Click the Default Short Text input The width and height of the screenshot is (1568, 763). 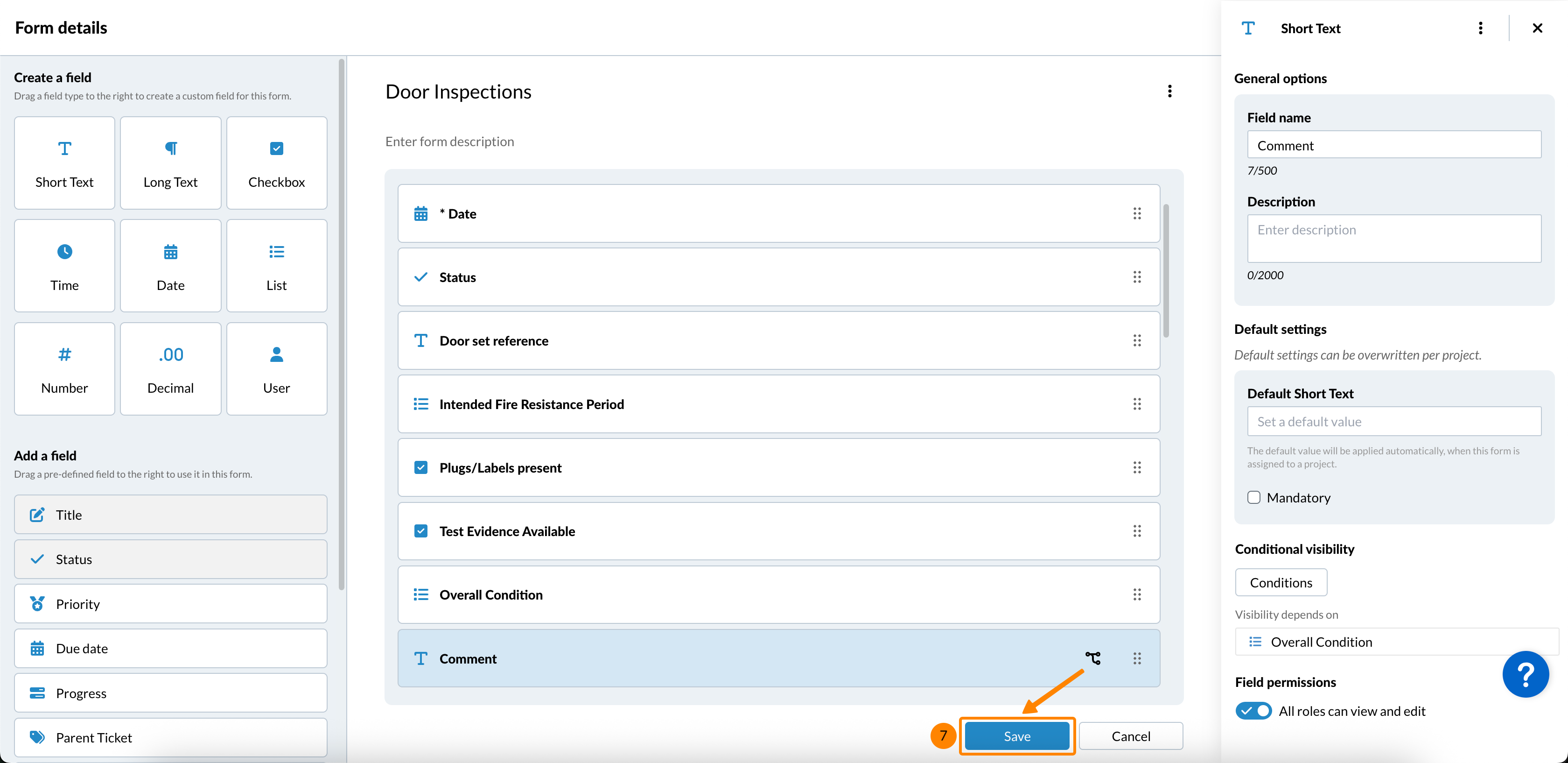pos(1393,421)
